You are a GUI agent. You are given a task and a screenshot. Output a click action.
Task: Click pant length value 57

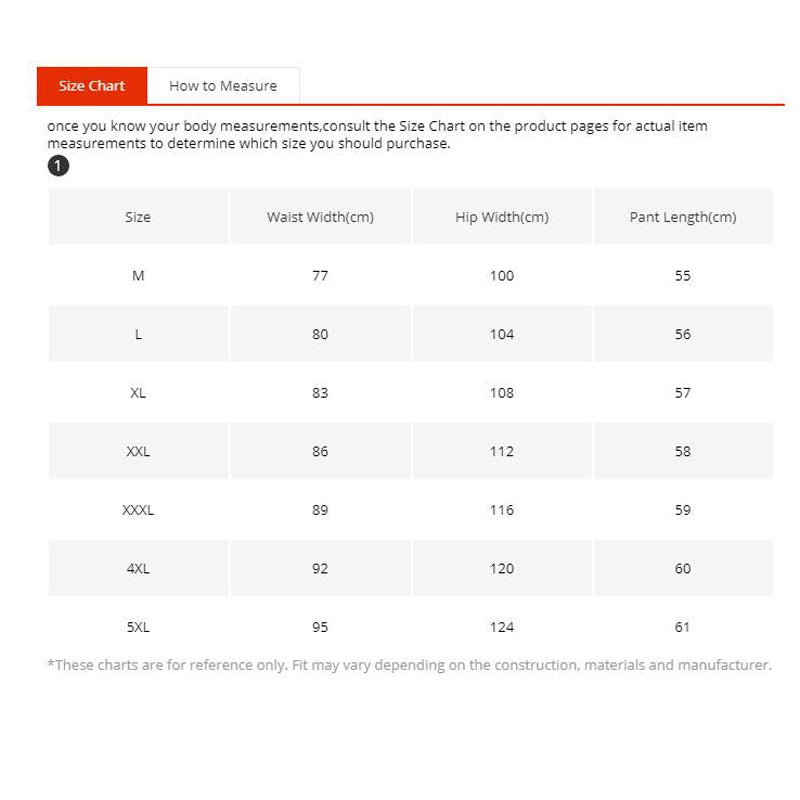click(683, 393)
